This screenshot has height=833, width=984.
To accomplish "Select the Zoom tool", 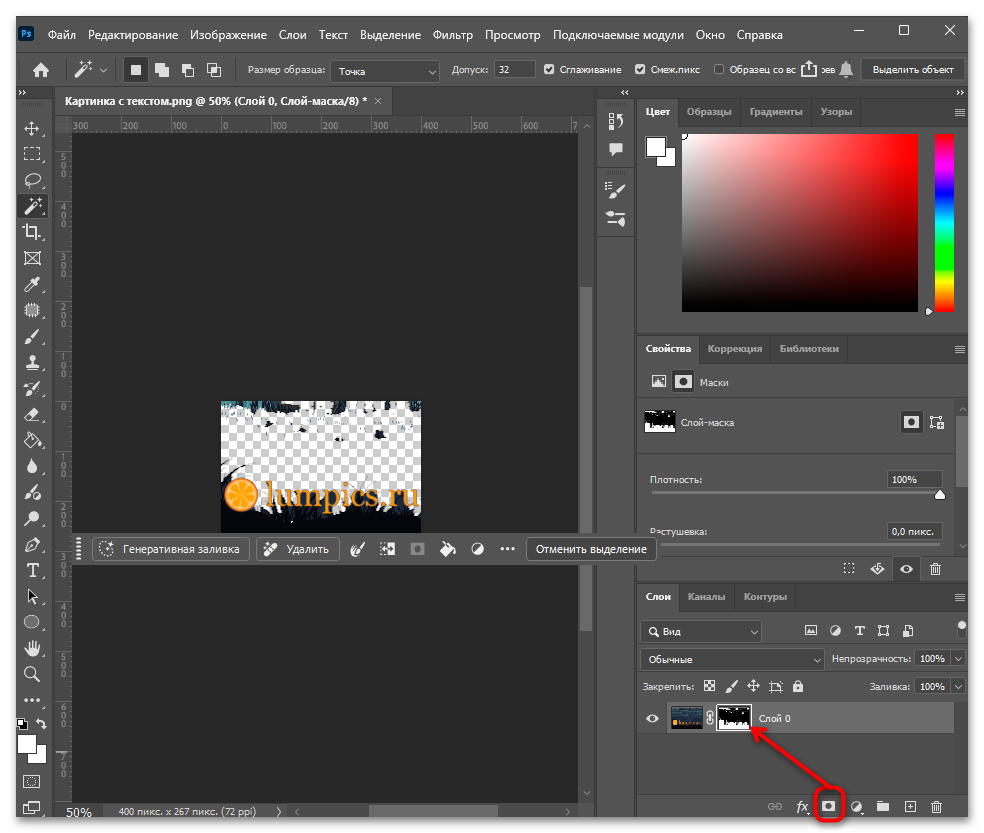I will pyautogui.click(x=32, y=674).
